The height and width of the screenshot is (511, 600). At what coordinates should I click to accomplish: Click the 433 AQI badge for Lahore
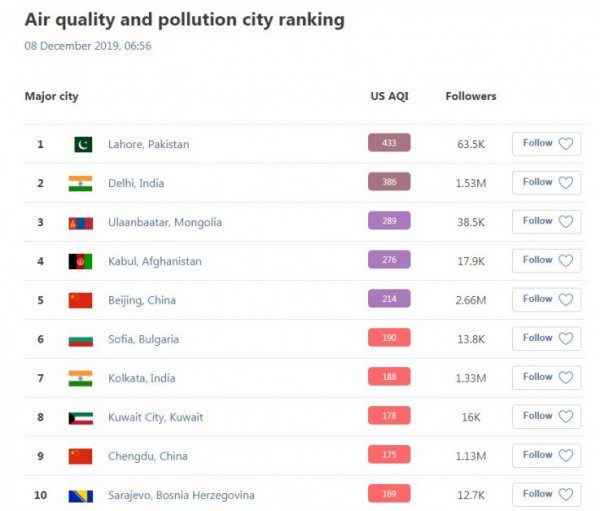point(389,143)
